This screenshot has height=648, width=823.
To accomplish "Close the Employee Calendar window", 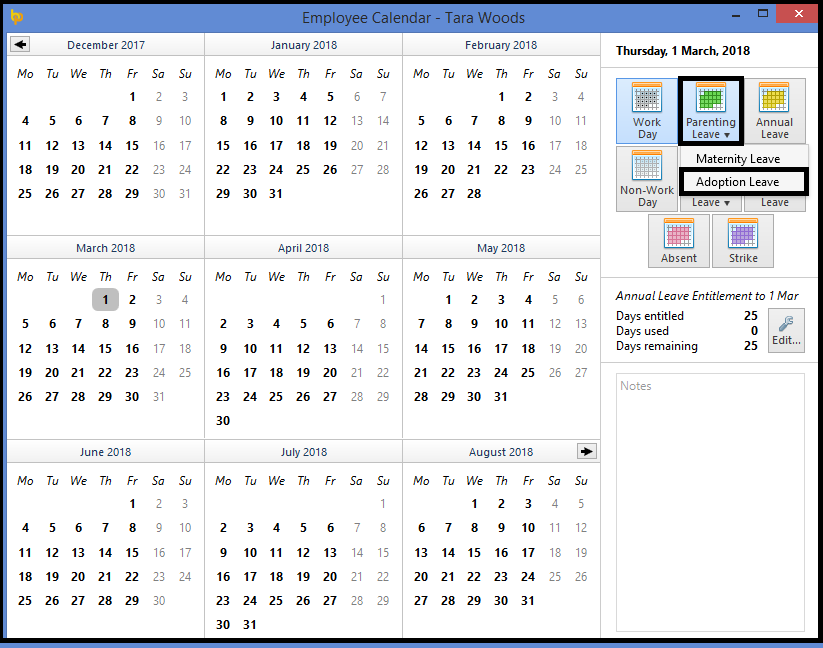I will tap(798, 14).
